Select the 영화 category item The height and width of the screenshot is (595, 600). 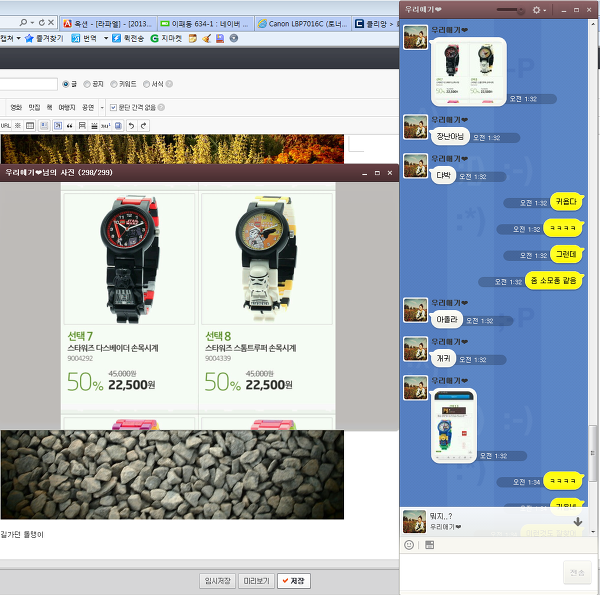pyautogui.click(x=16, y=108)
